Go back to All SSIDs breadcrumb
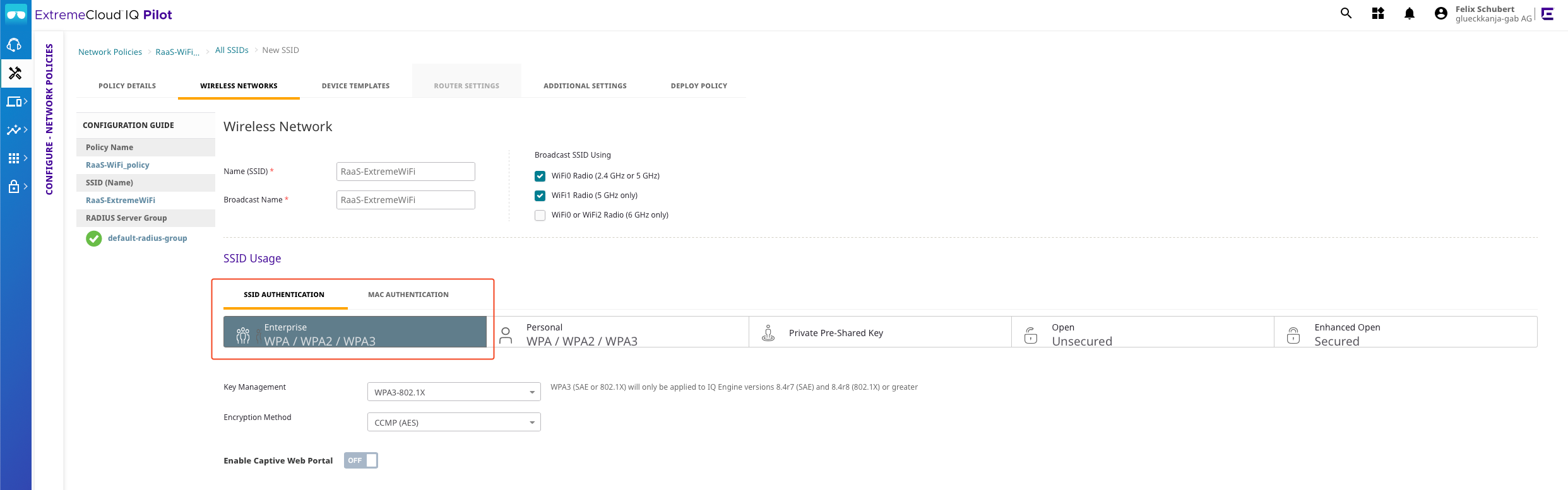The height and width of the screenshot is (490, 1568). (x=232, y=50)
